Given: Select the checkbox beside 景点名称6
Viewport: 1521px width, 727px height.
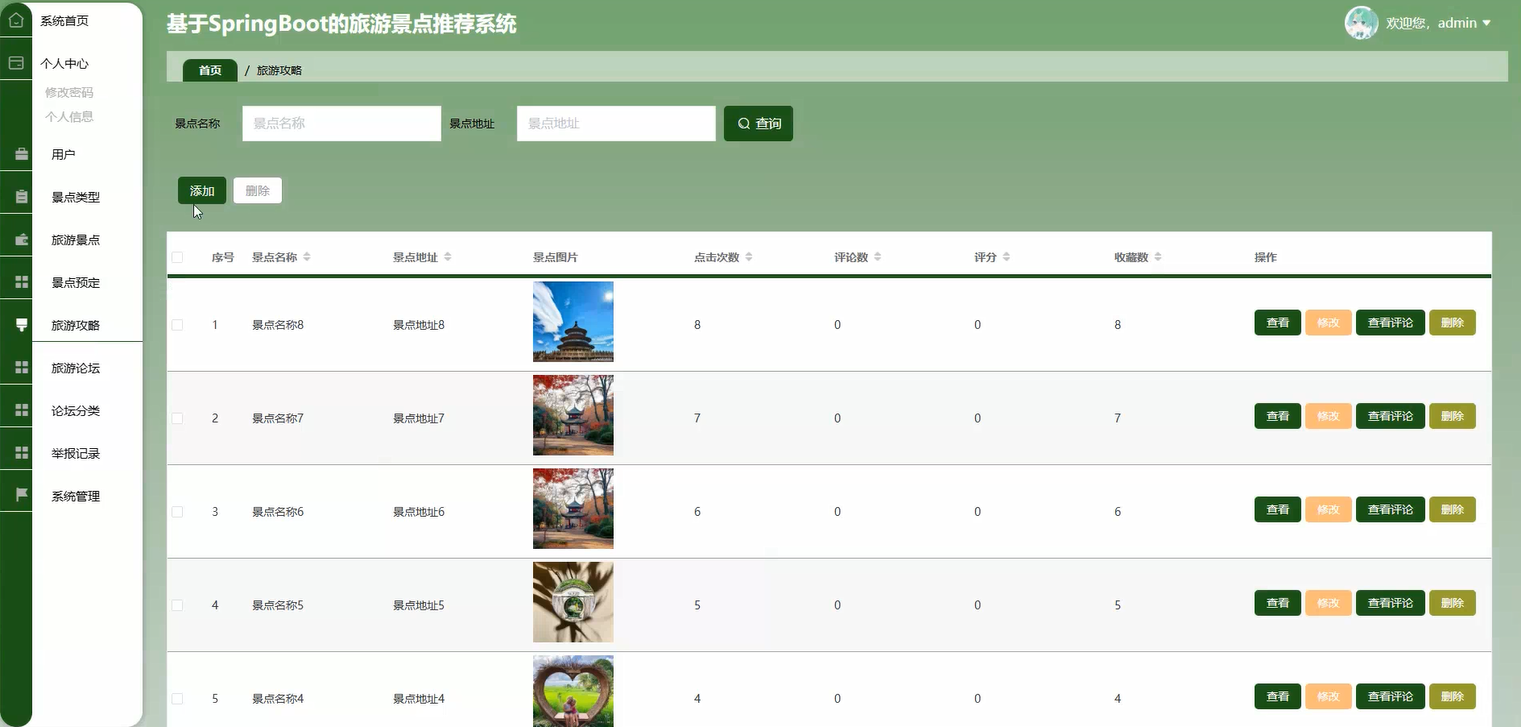Looking at the screenshot, I should coord(177,511).
